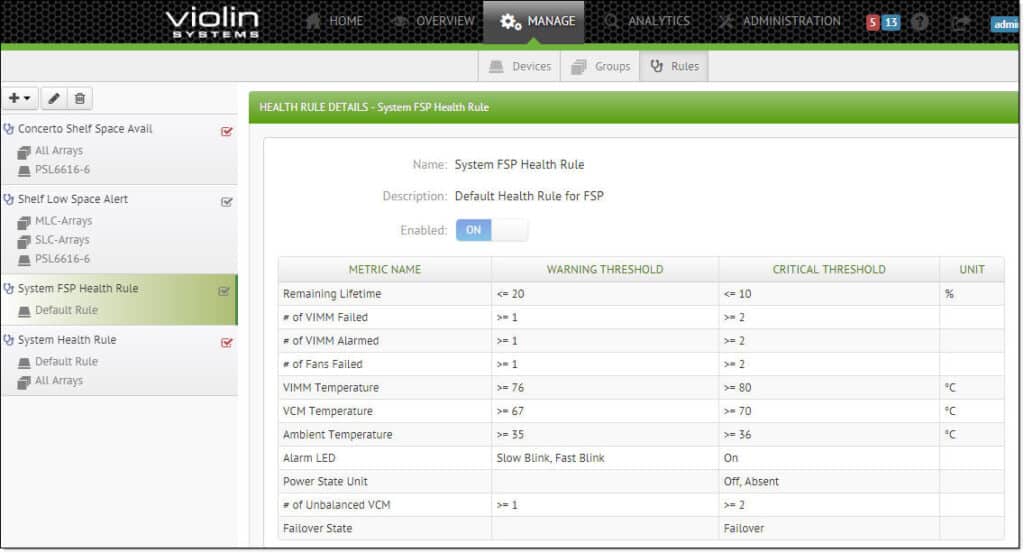Click Default Rule under System Health Rule
Image resolution: width=1024 pixels, height=553 pixels.
67,362
